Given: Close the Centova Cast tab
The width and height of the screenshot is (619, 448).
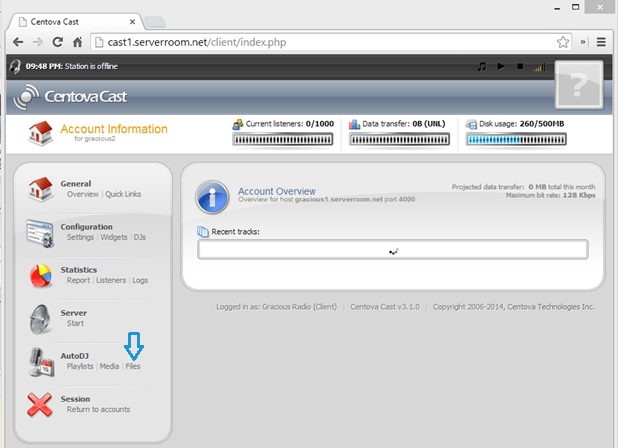Looking at the screenshot, I should 132,22.
